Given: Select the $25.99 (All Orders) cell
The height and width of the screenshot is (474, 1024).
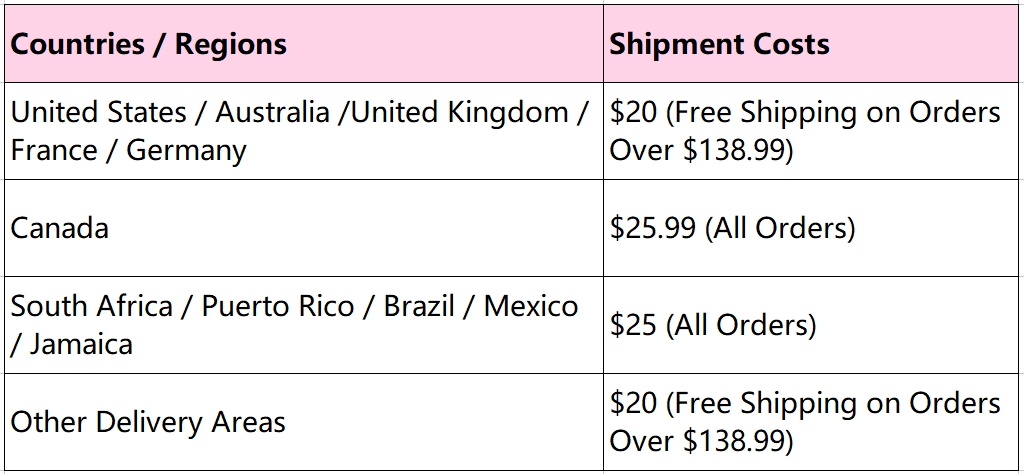Looking at the screenshot, I should pyautogui.click(x=813, y=228).
